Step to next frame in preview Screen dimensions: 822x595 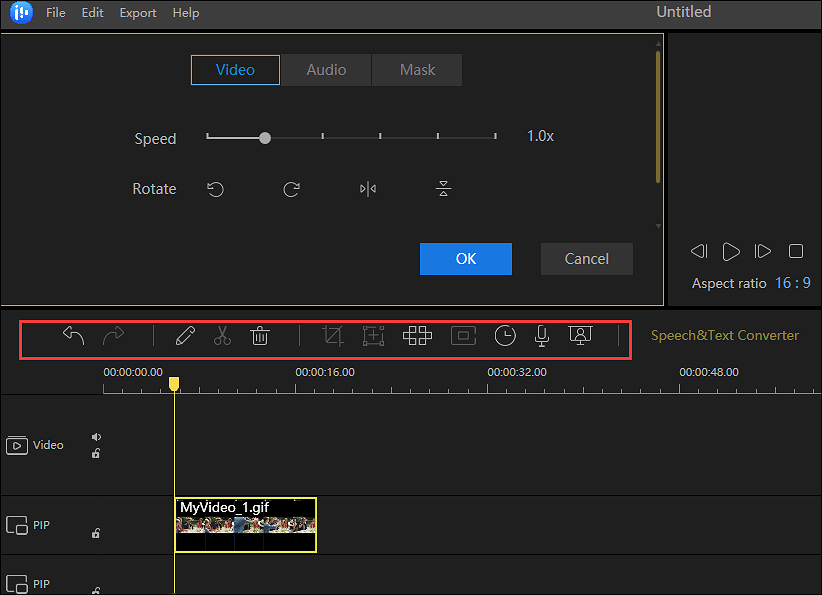[763, 252]
